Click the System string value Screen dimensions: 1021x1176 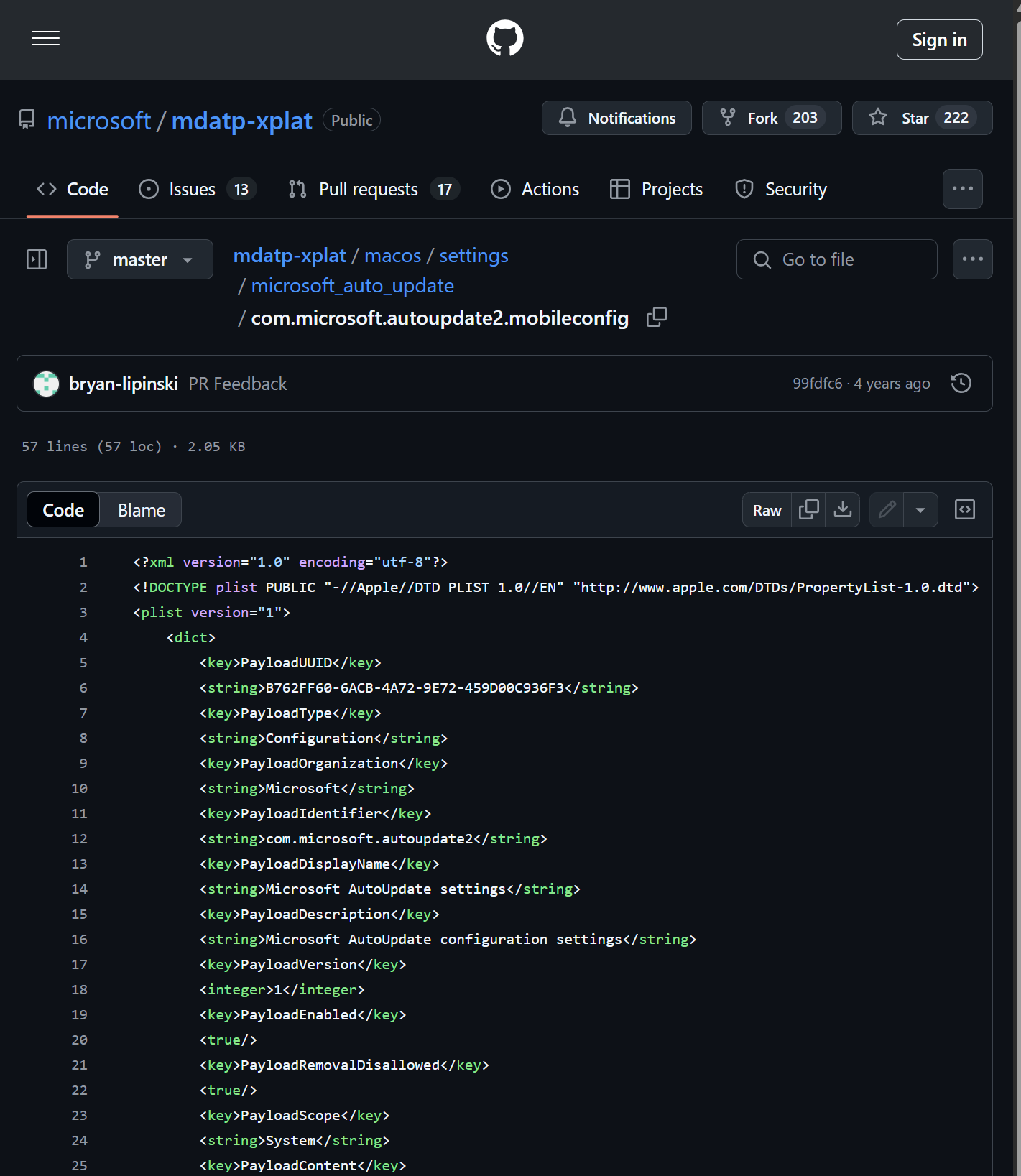(x=291, y=1141)
